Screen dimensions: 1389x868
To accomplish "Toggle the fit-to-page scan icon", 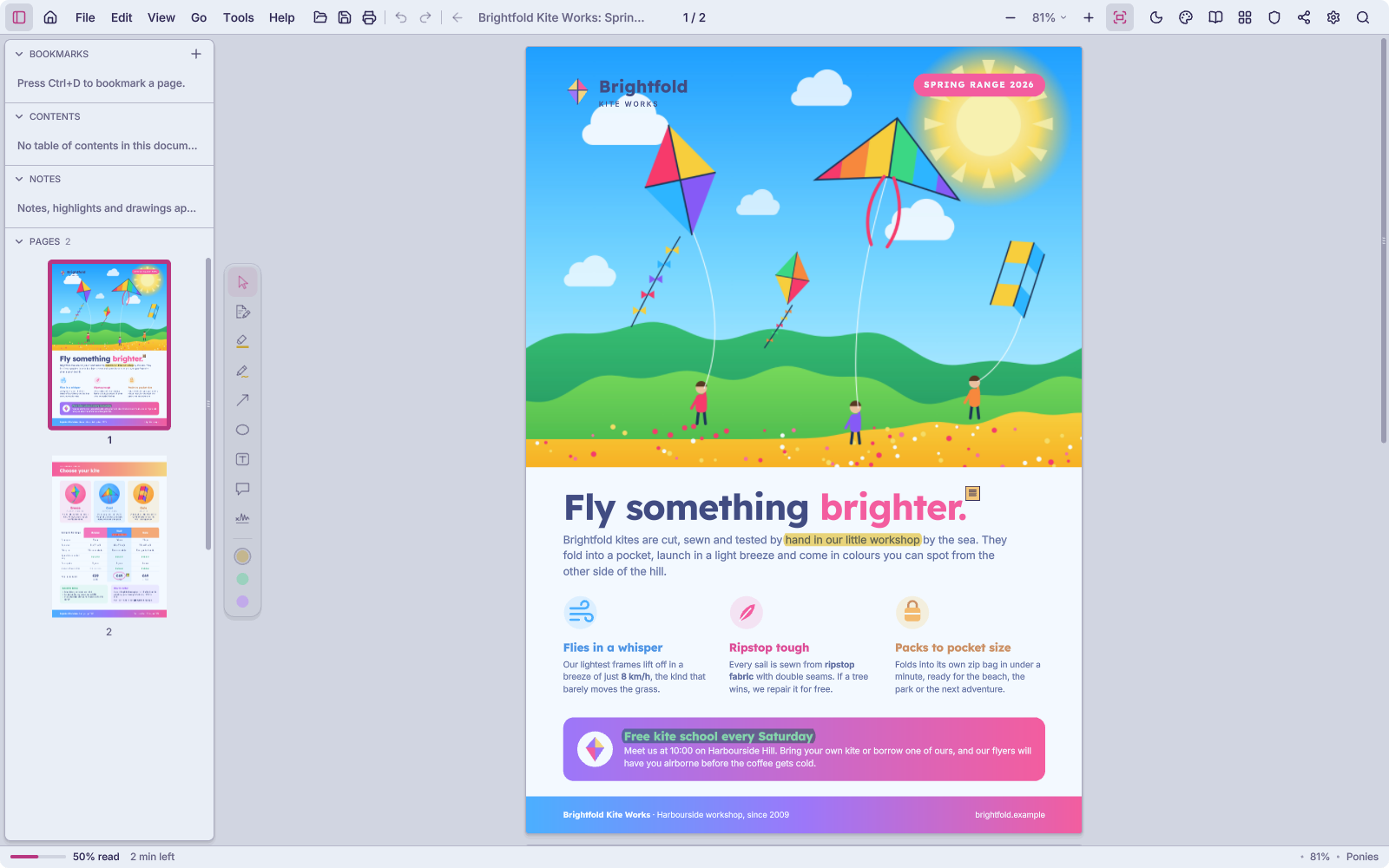I will pyautogui.click(x=1120, y=17).
